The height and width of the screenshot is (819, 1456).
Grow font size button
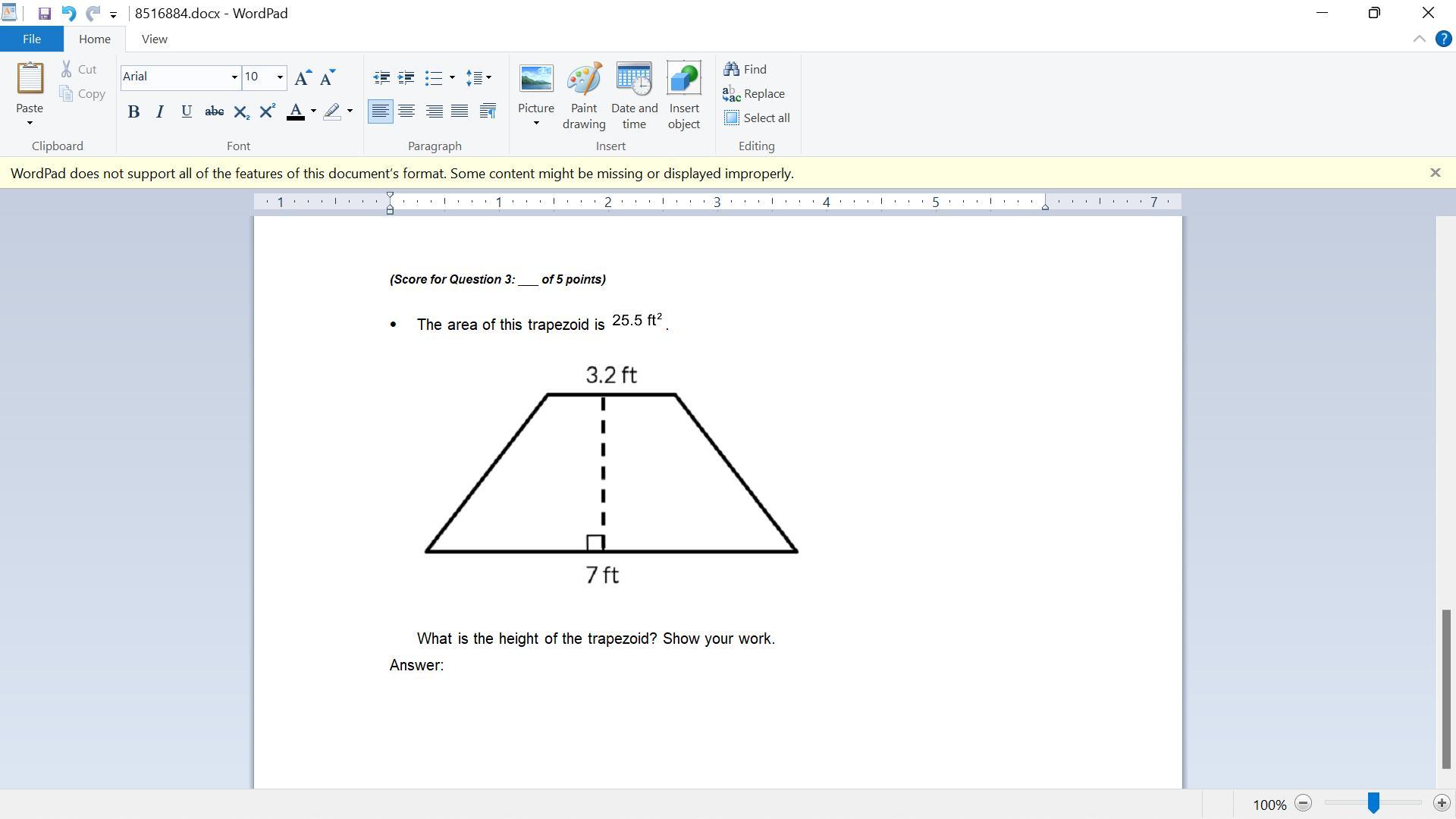(x=302, y=77)
